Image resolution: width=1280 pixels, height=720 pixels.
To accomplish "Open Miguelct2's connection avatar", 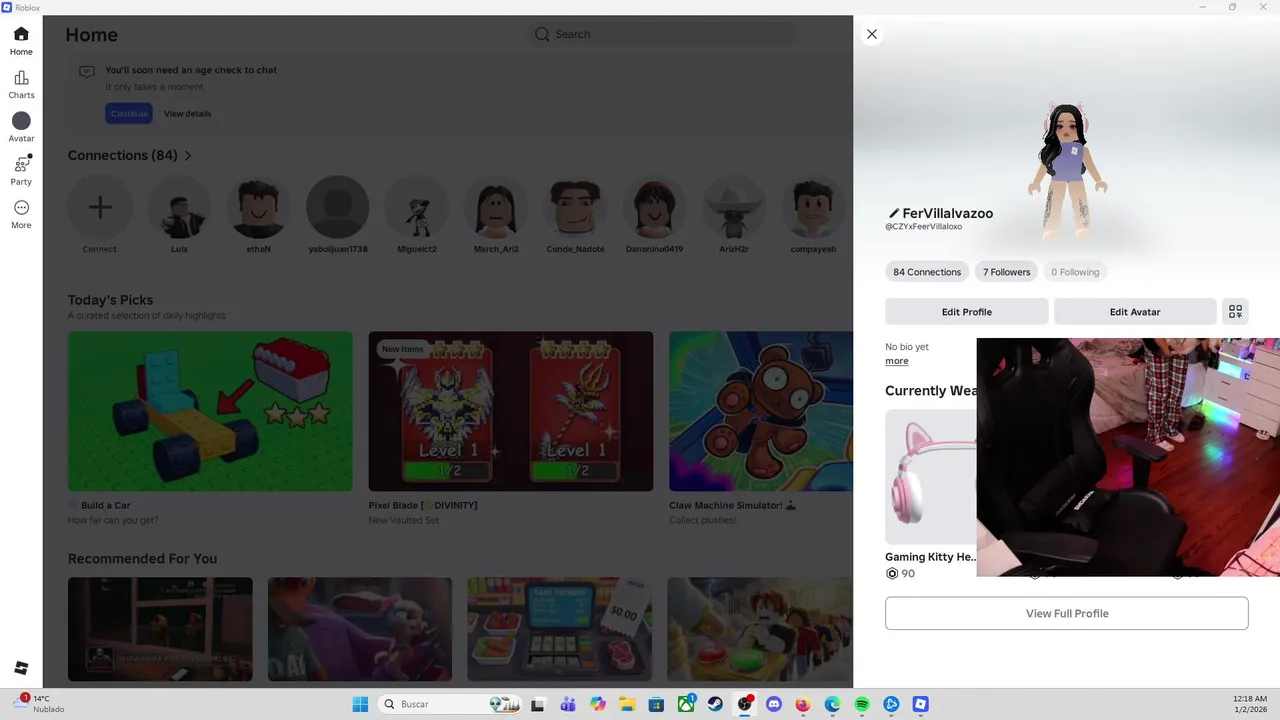I will (417, 207).
